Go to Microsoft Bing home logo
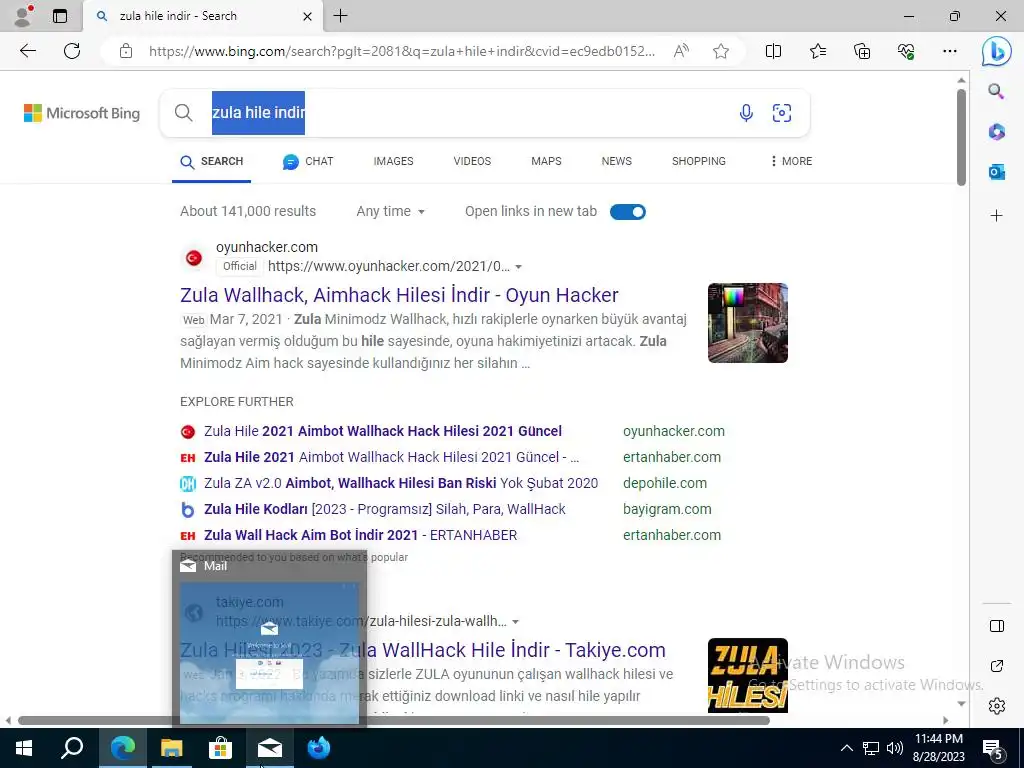This screenshot has height=768, width=1024. (x=82, y=113)
